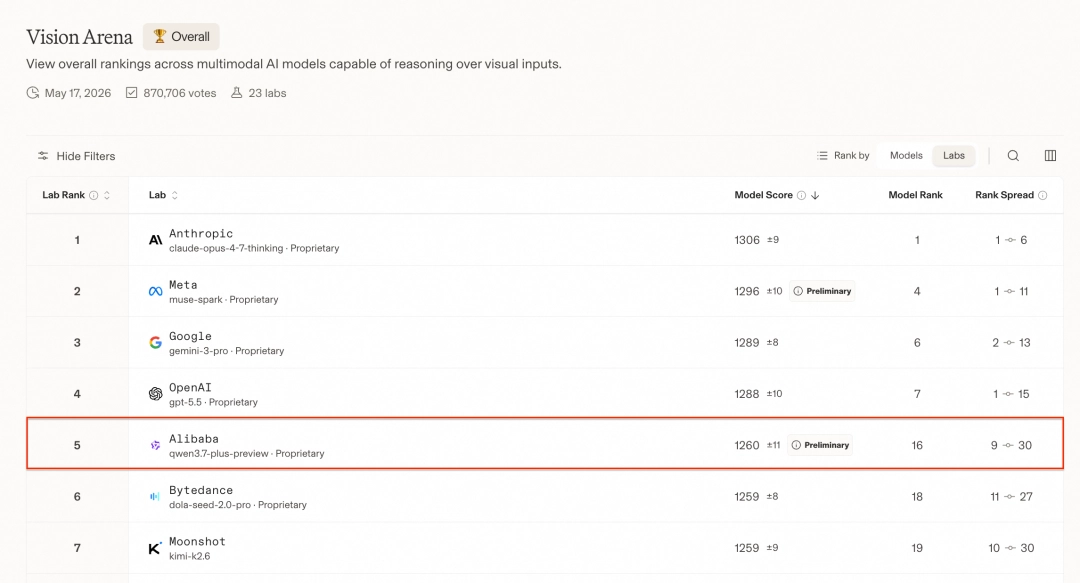Open the Overall category selector
The image size is (1080, 583).
coord(181,37)
